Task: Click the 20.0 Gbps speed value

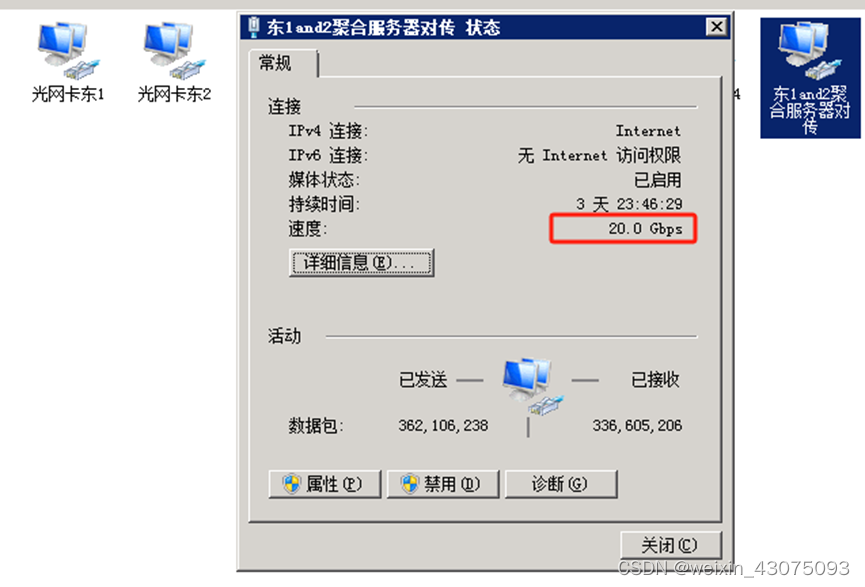Action: point(645,228)
